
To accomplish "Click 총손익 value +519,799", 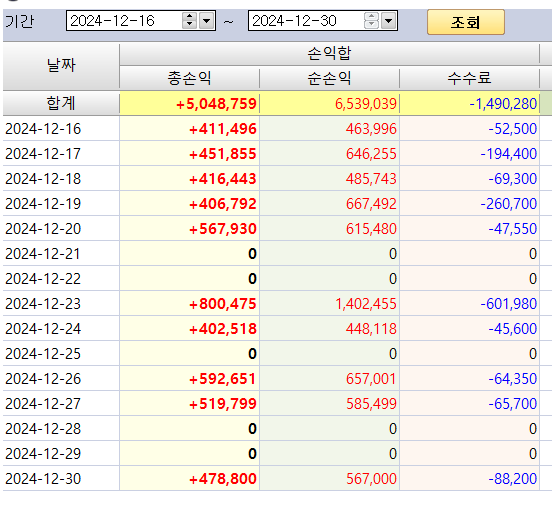I will [x=223, y=404].
